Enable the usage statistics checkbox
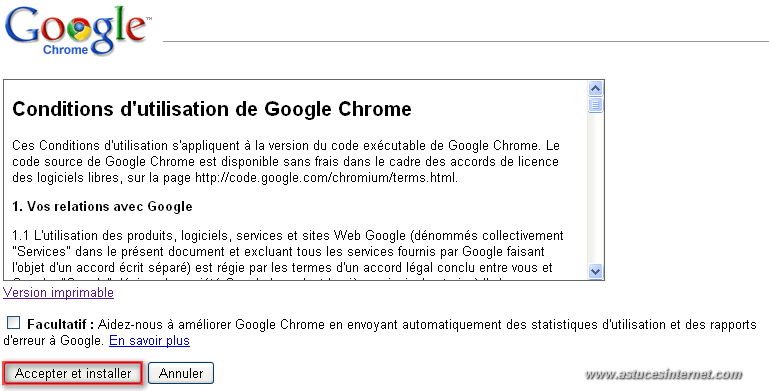The width and height of the screenshot is (769, 391). tap(14, 322)
